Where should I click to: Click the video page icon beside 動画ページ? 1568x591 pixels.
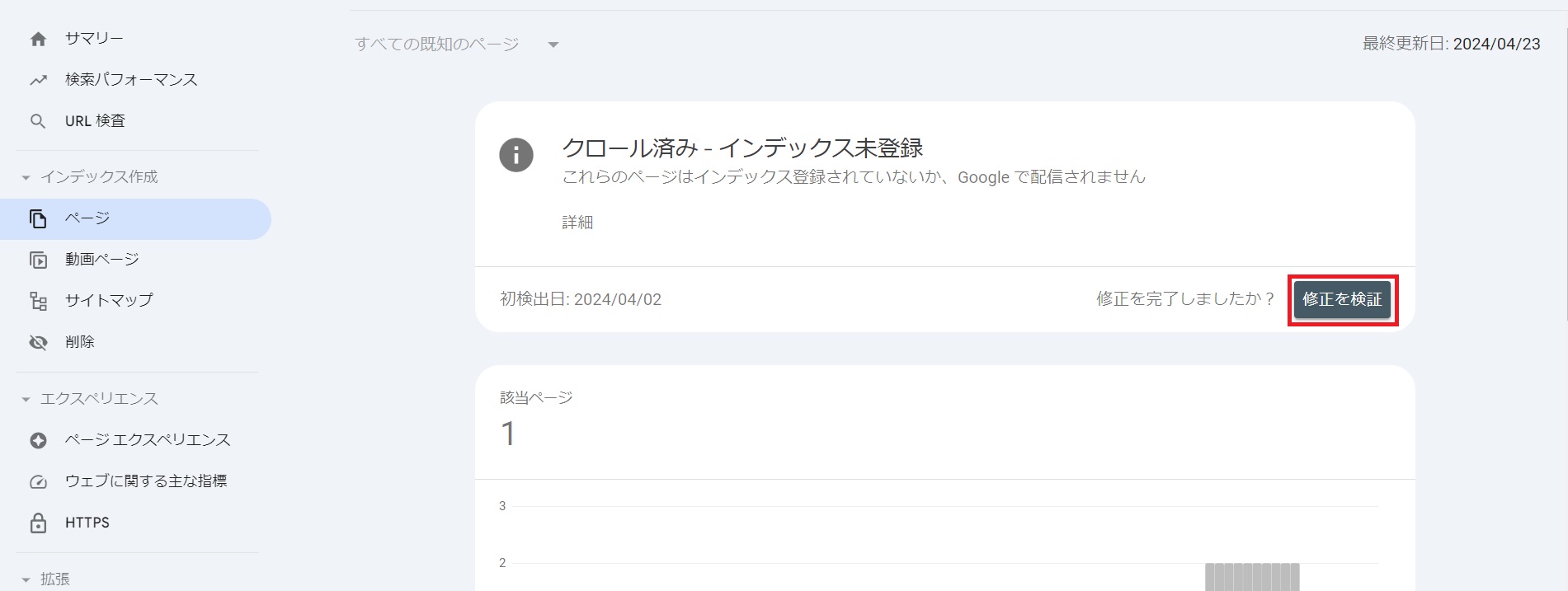(x=38, y=260)
